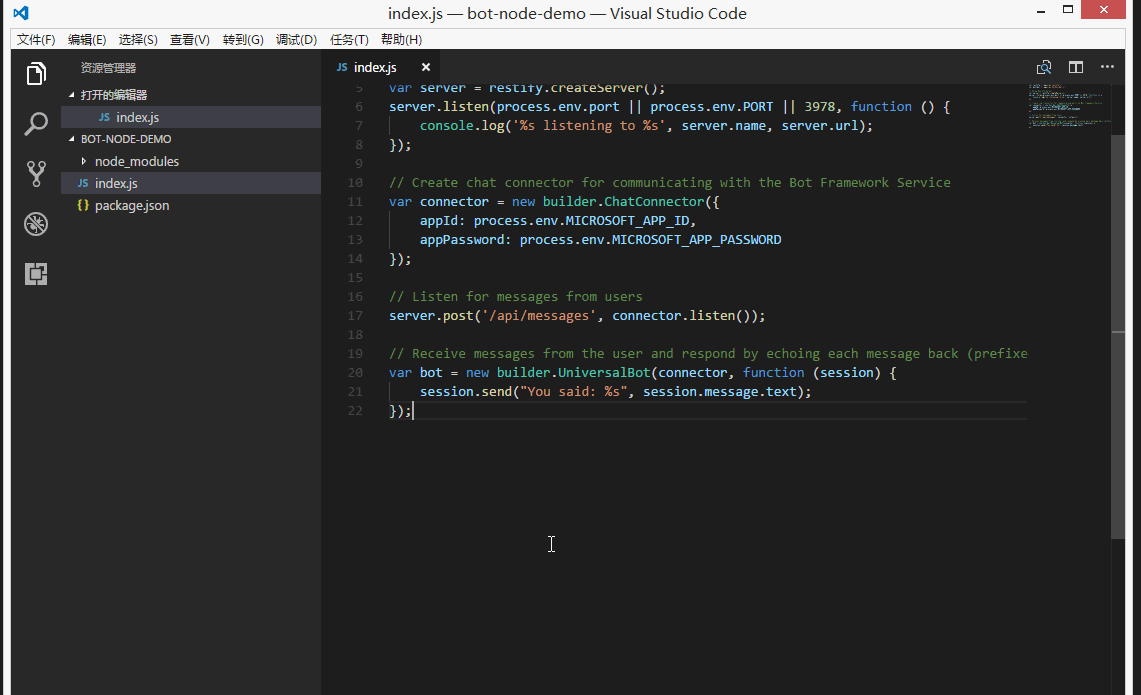Click '3978' port number in line 6
This screenshot has width=1141, height=695.
(x=819, y=106)
